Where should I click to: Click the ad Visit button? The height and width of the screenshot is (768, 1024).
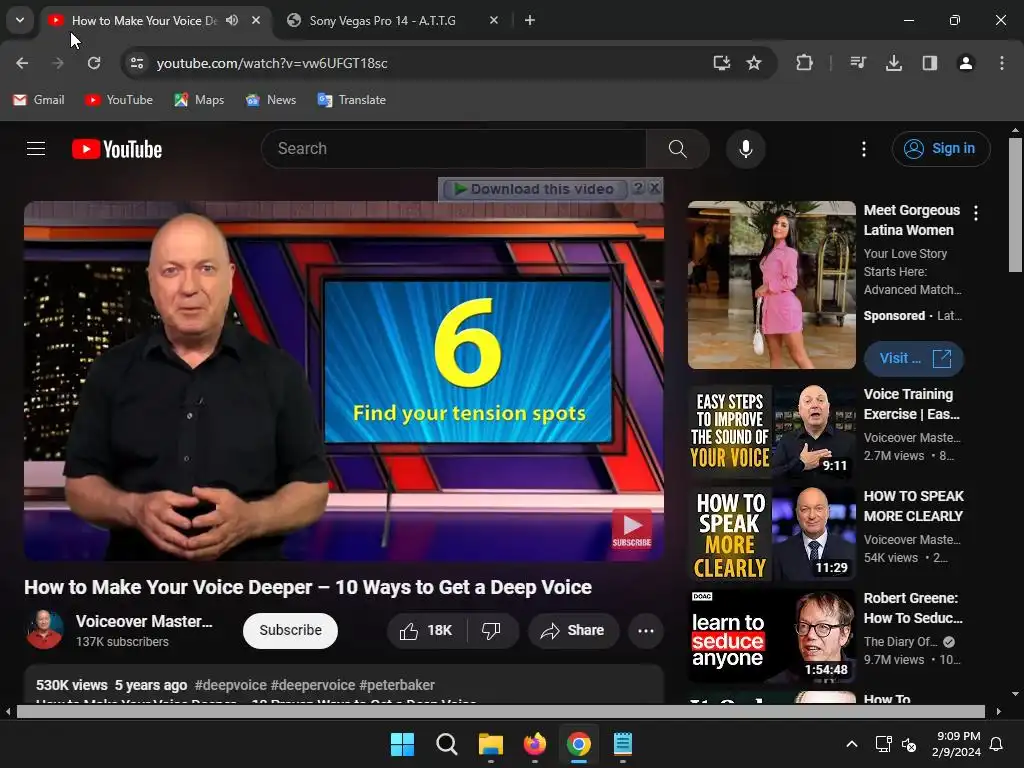[x=914, y=359]
